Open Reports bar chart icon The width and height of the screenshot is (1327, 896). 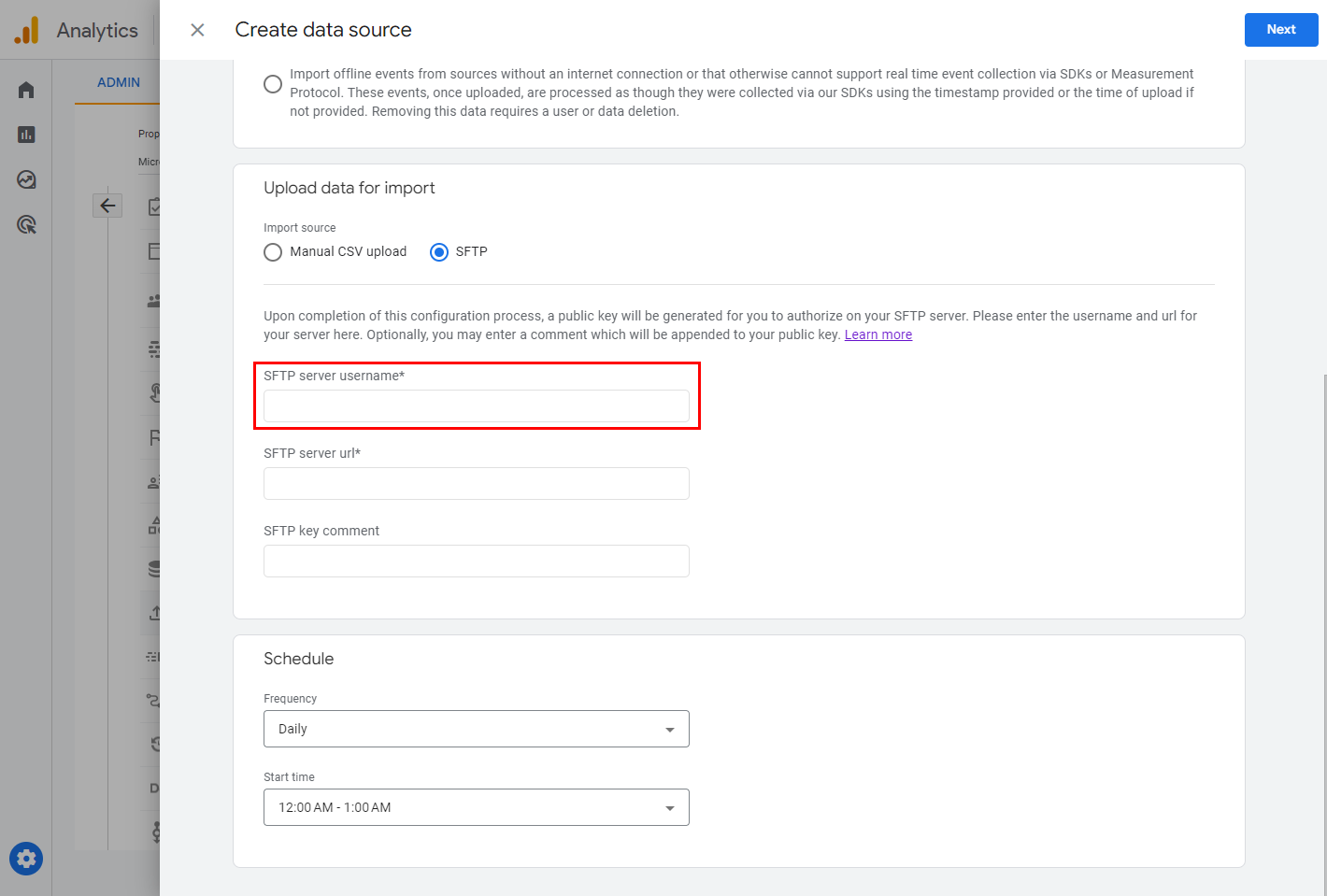(x=26, y=135)
